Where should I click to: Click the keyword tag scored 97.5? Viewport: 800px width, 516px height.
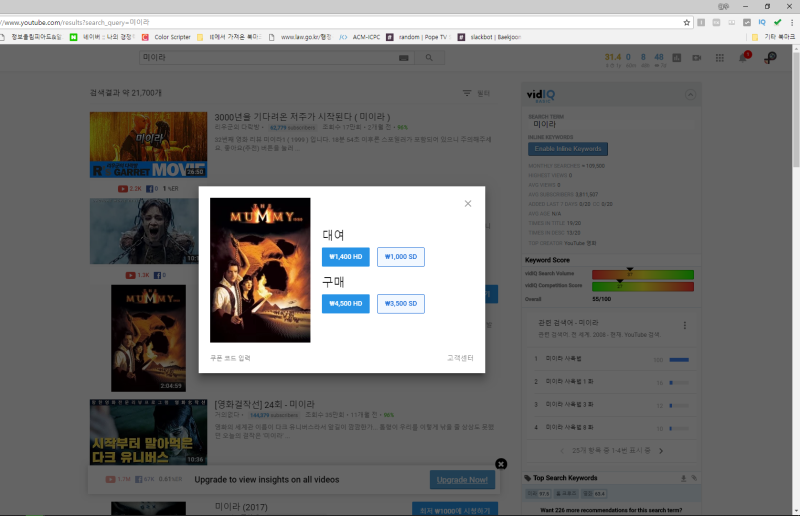click(538, 494)
